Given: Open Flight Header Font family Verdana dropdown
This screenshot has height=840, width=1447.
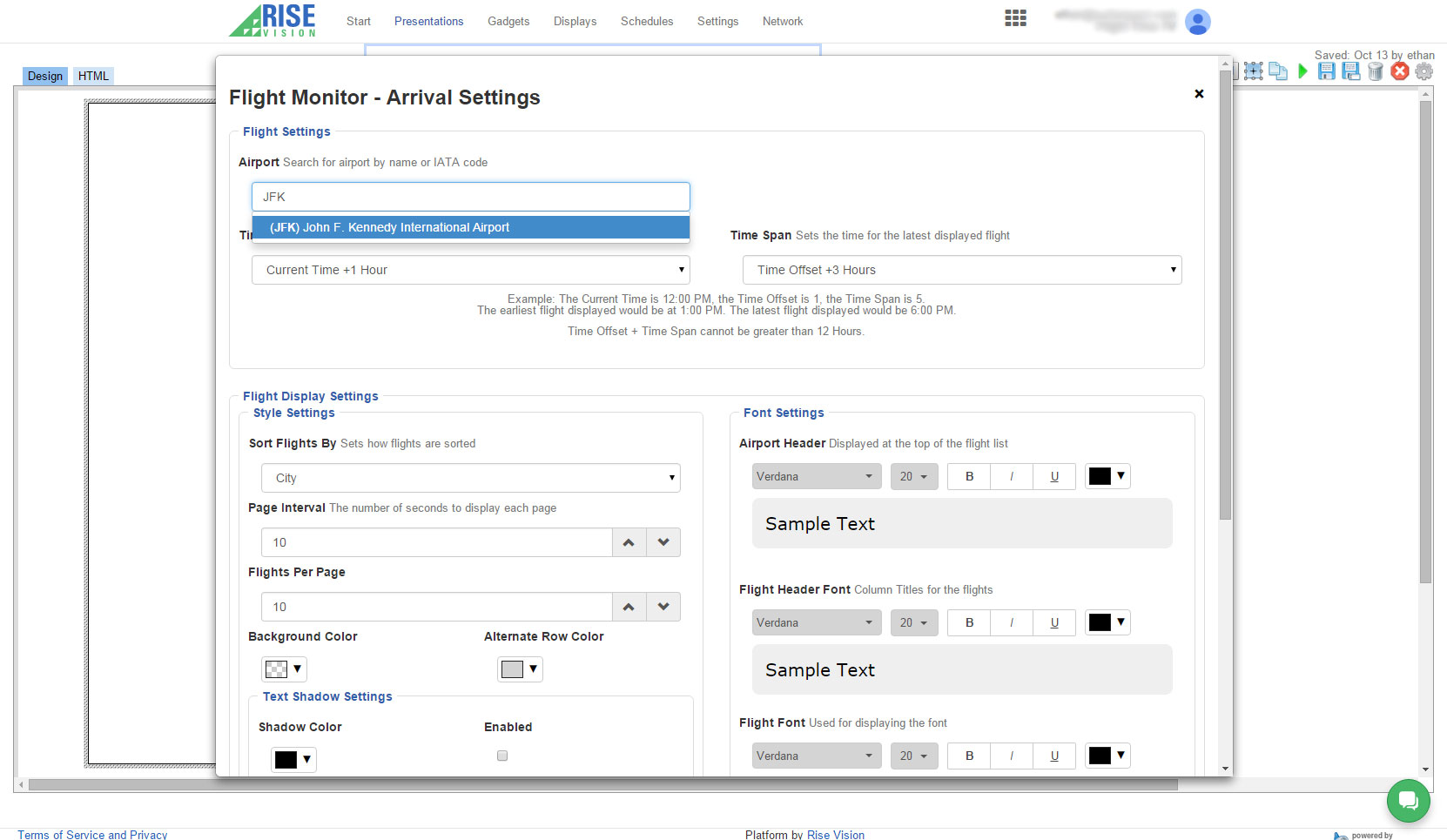Looking at the screenshot, I should coord(817,622).
